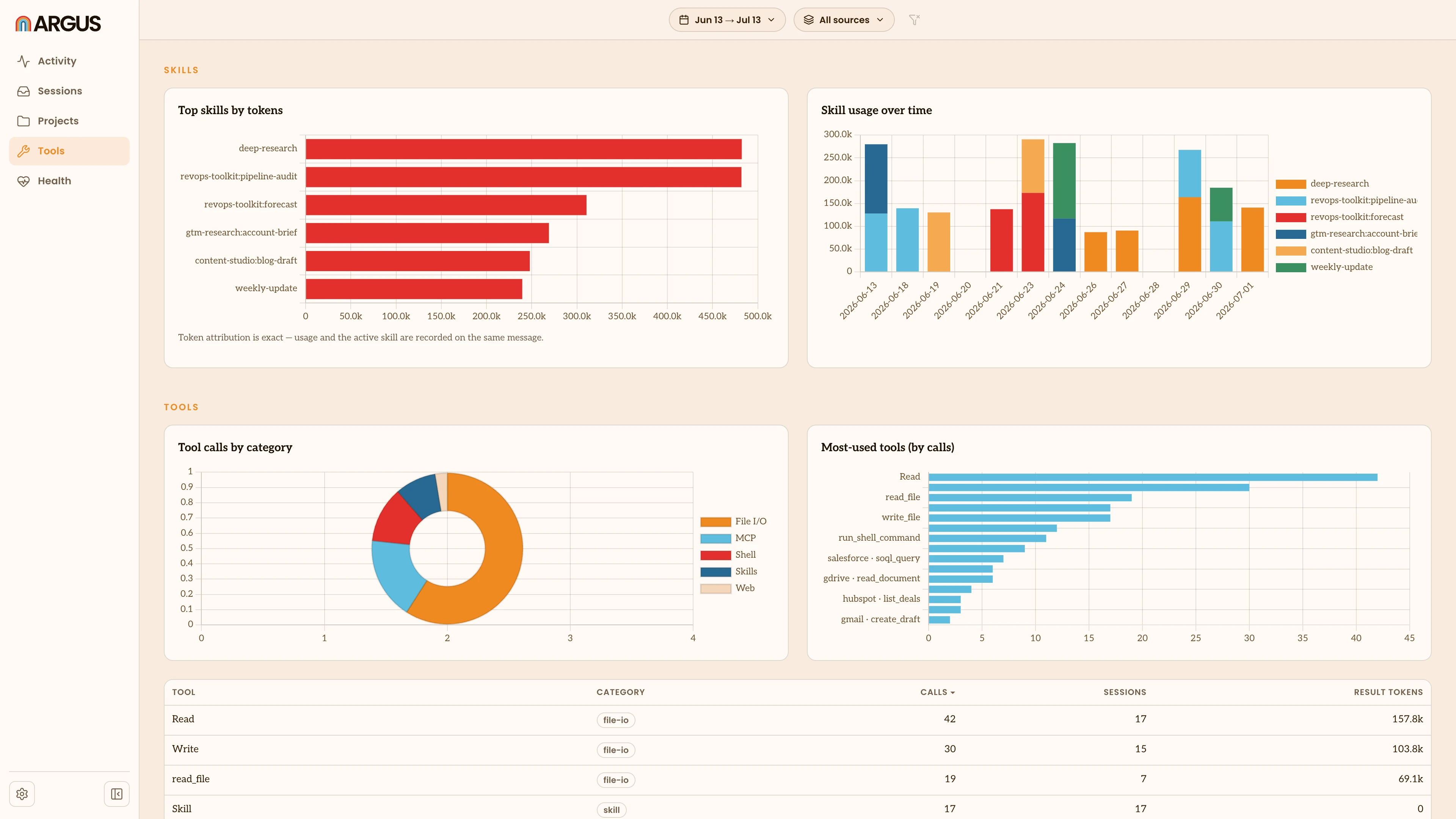1456x819 pixels.
Task: Open settings gear button
Action: point(22,794)
